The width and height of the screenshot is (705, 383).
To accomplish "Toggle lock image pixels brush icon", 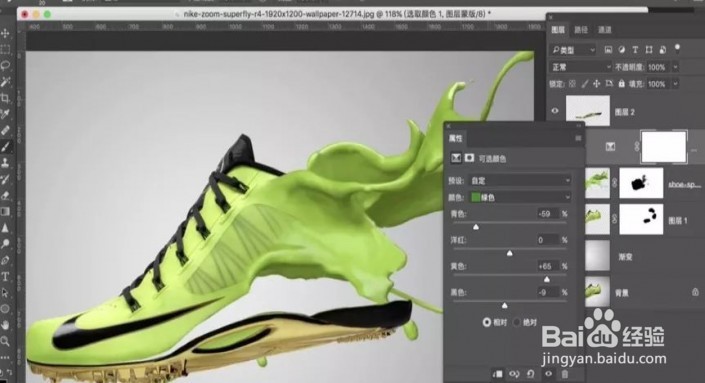I will coord(585,84).
